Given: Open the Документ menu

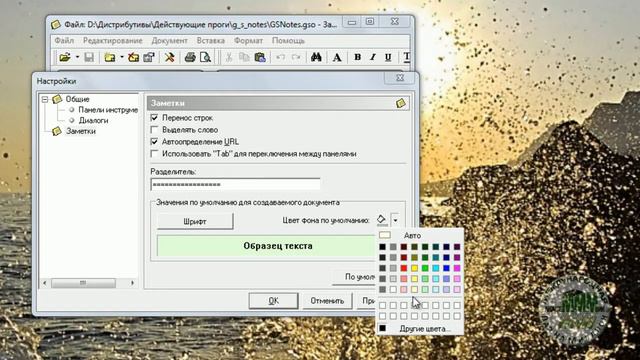Looking at the screenshot, I should coord(169,41).
